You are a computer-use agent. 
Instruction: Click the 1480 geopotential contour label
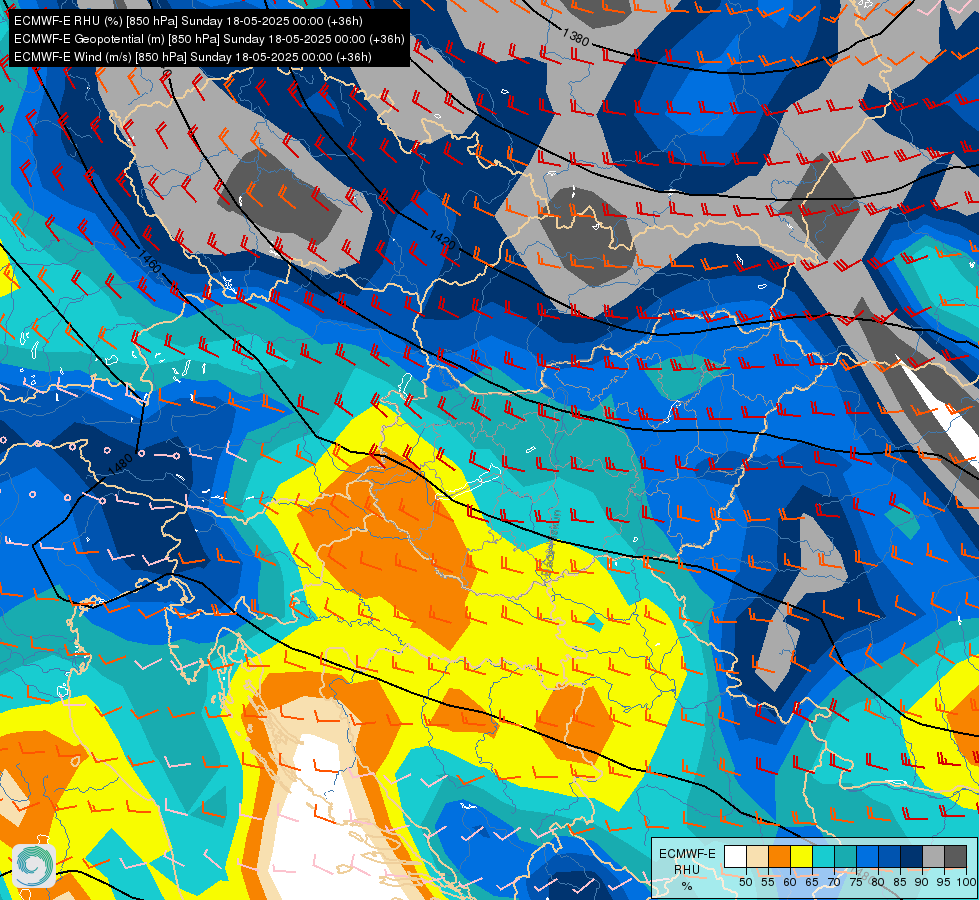coord(121,464)
